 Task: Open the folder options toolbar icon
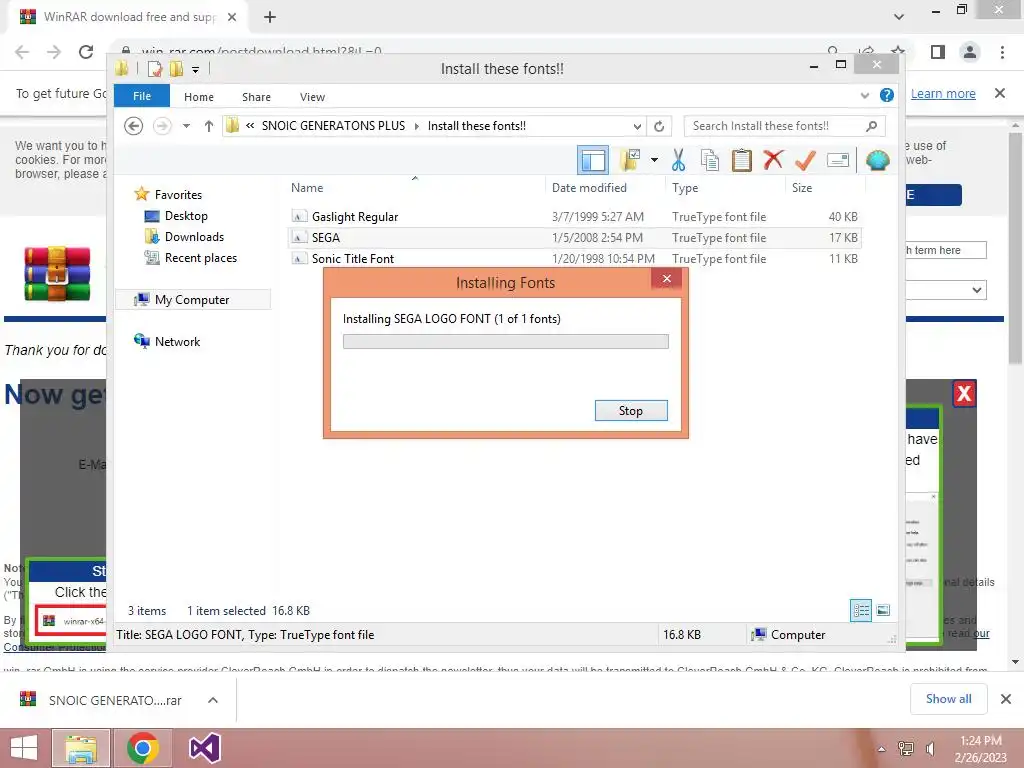(x=630, y=160)
